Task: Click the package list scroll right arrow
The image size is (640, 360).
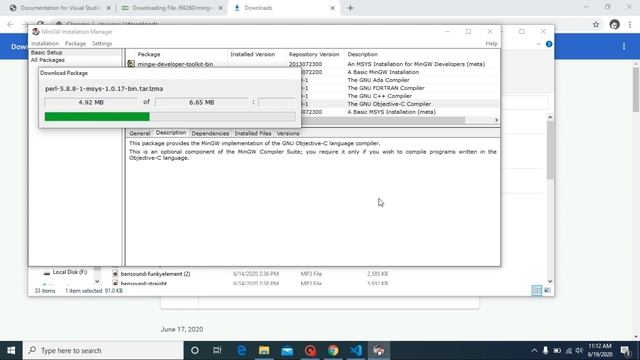Action: pyautogui.click(x=496, y=120)
